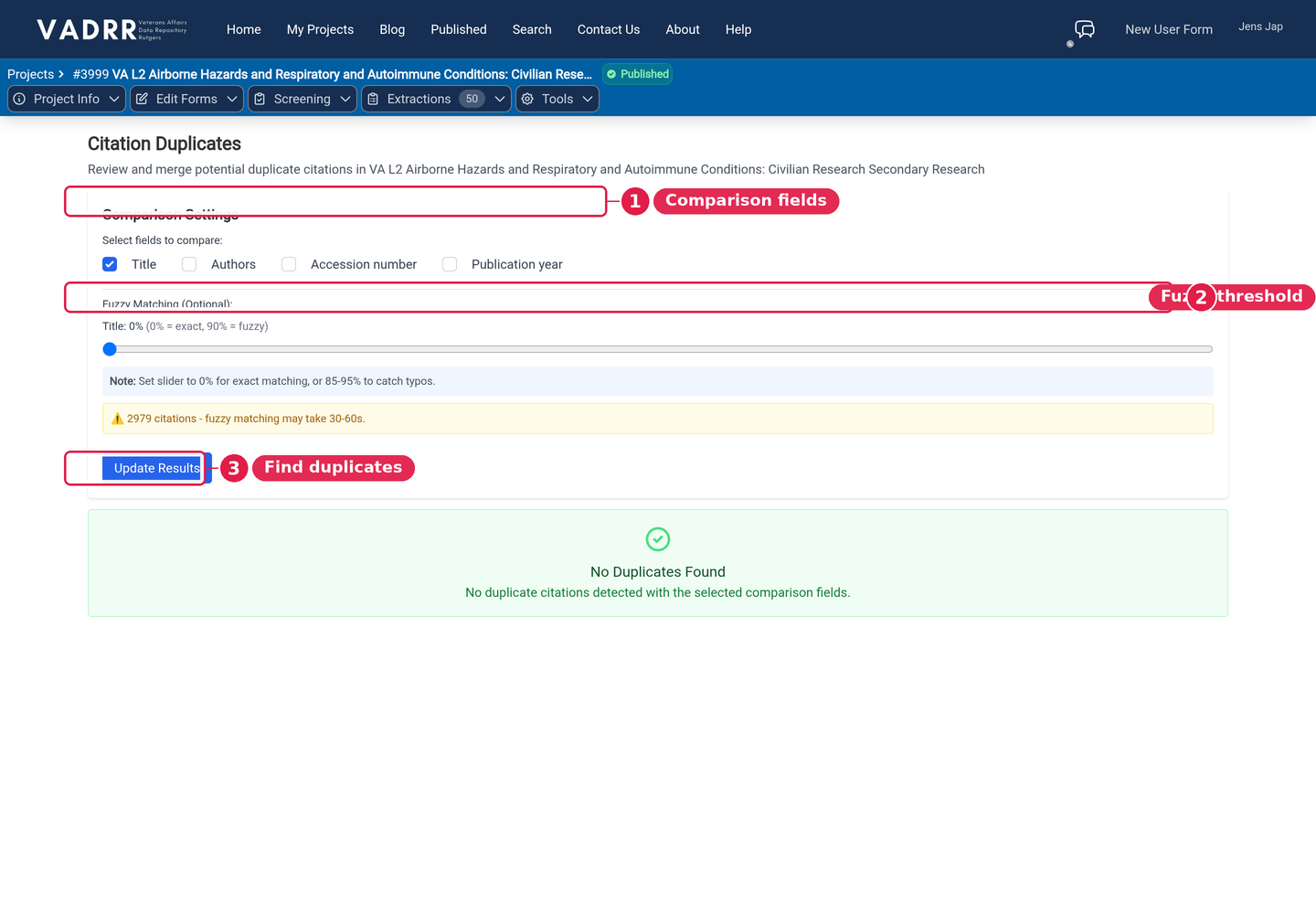Open the chat messages icon

tap(1085, 29)
